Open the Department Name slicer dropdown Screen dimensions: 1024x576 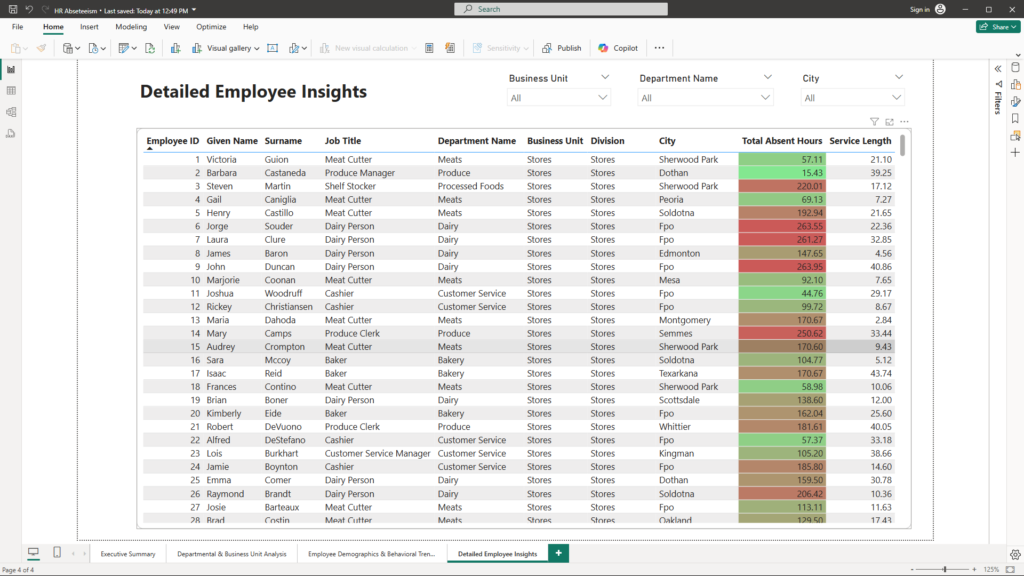[x=765, y=98]
